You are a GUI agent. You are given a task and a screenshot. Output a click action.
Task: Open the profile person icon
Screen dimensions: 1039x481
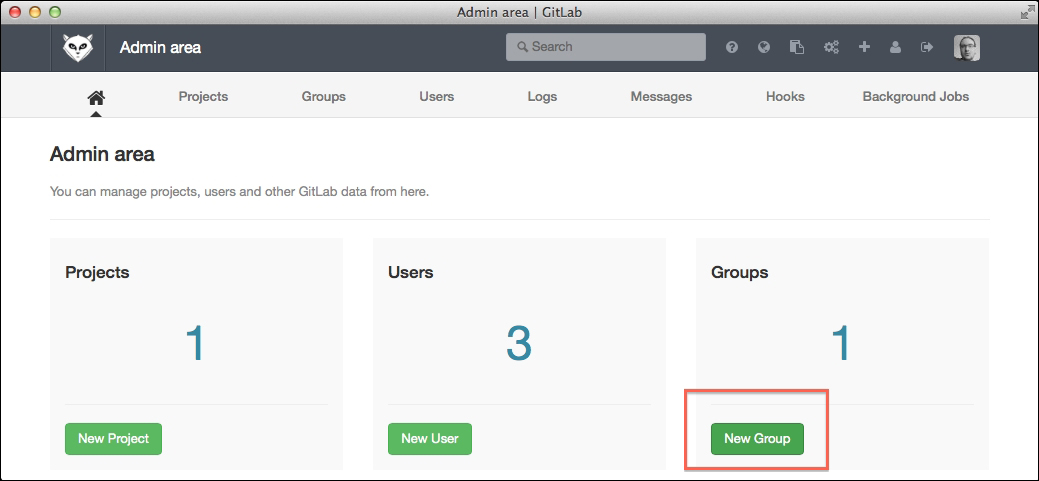point(895,47)
